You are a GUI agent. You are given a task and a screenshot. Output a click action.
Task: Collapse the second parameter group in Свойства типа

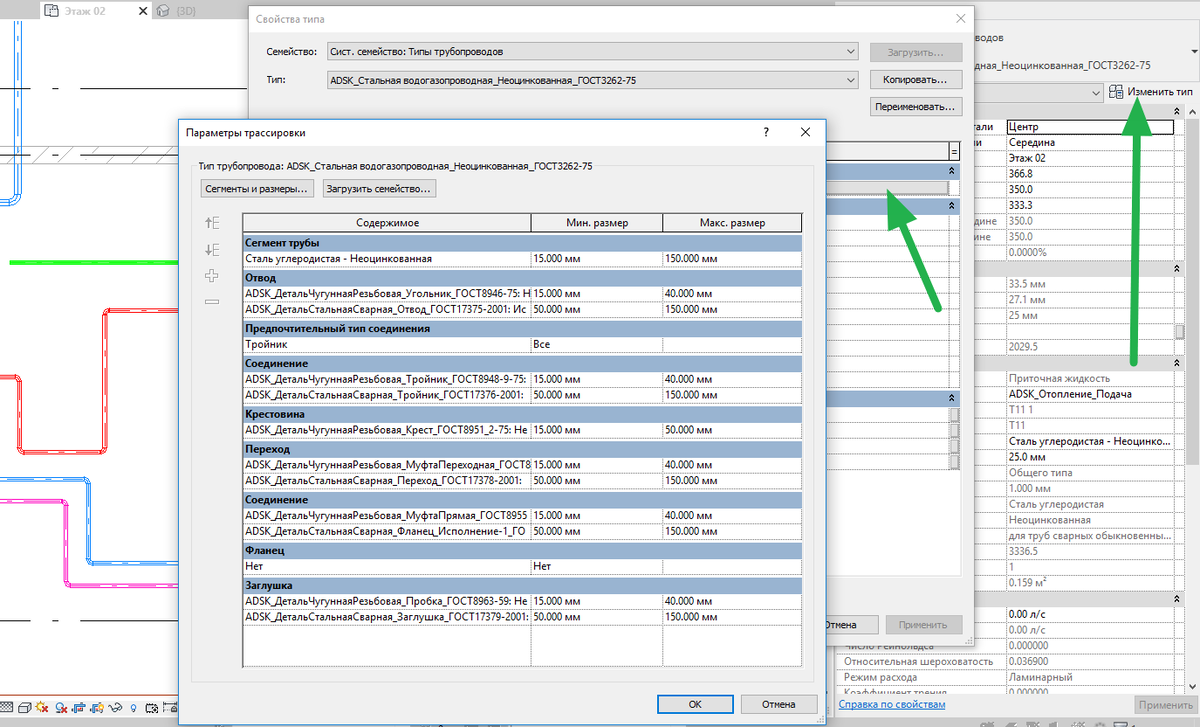point(953,206)
